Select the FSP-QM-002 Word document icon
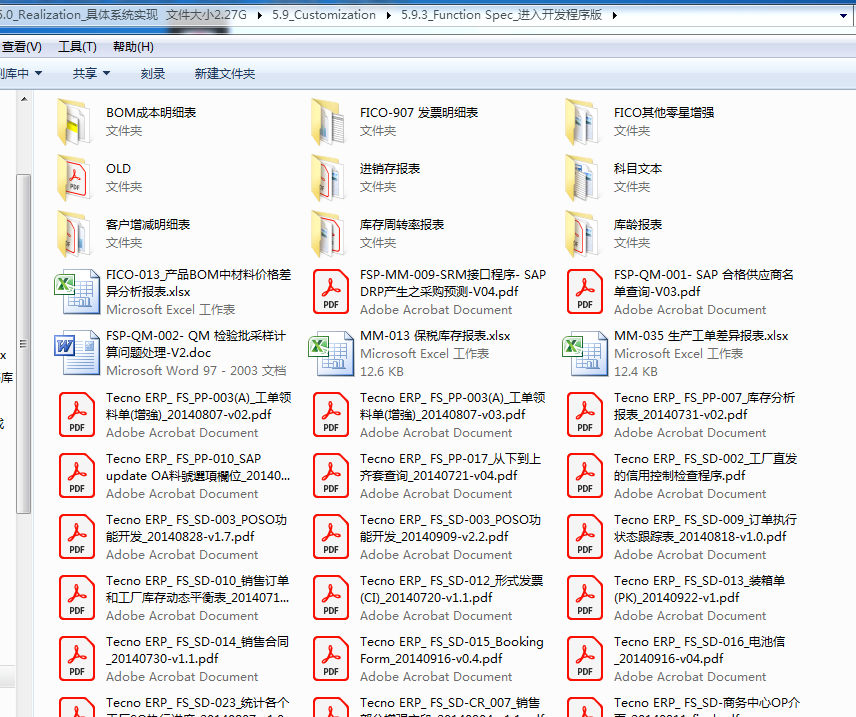Image resolution: width=856 pixels, height=717 pixels. coord(76,353)
